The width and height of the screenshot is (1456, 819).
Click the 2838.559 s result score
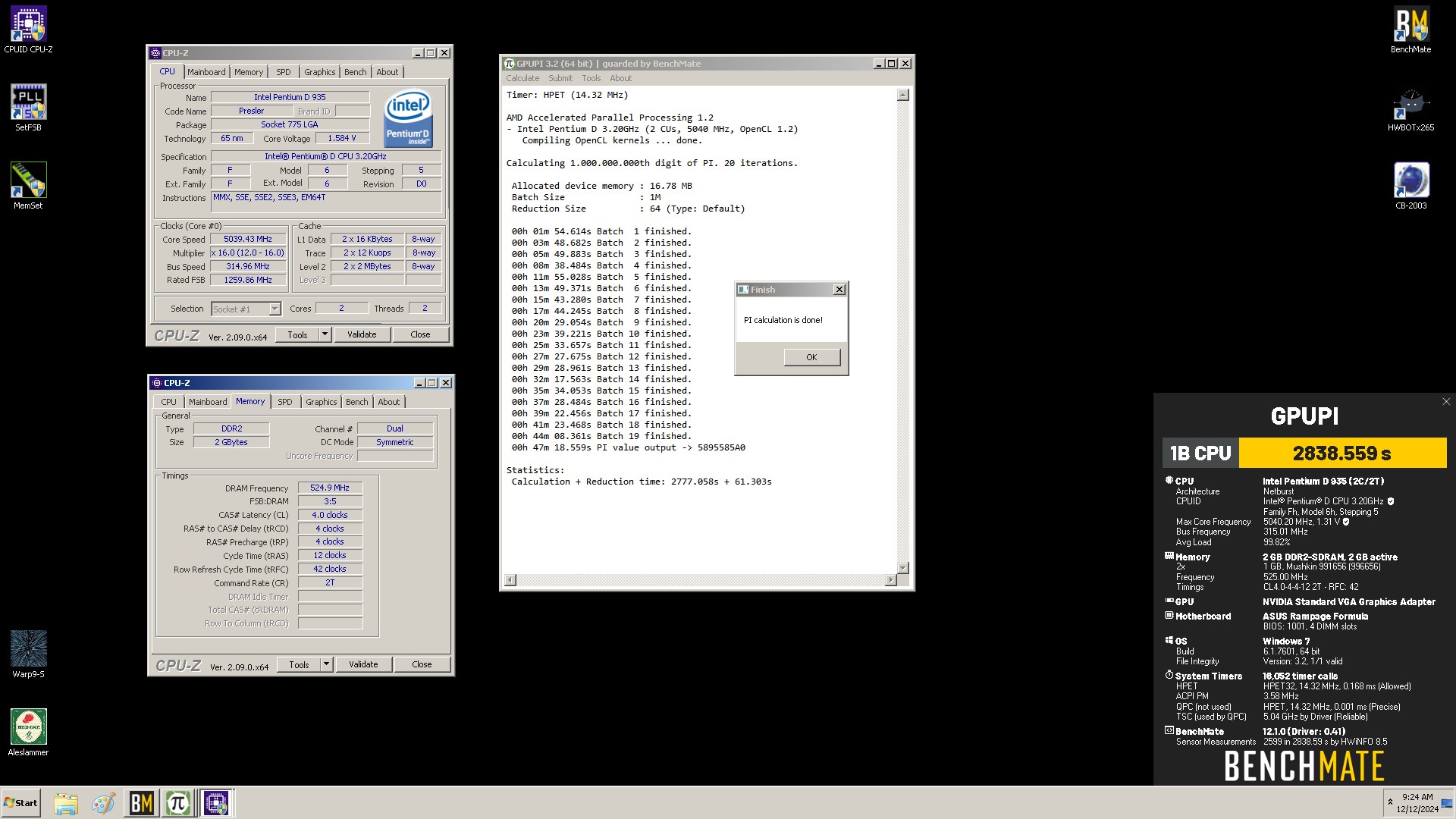(x=1342, y=453)
